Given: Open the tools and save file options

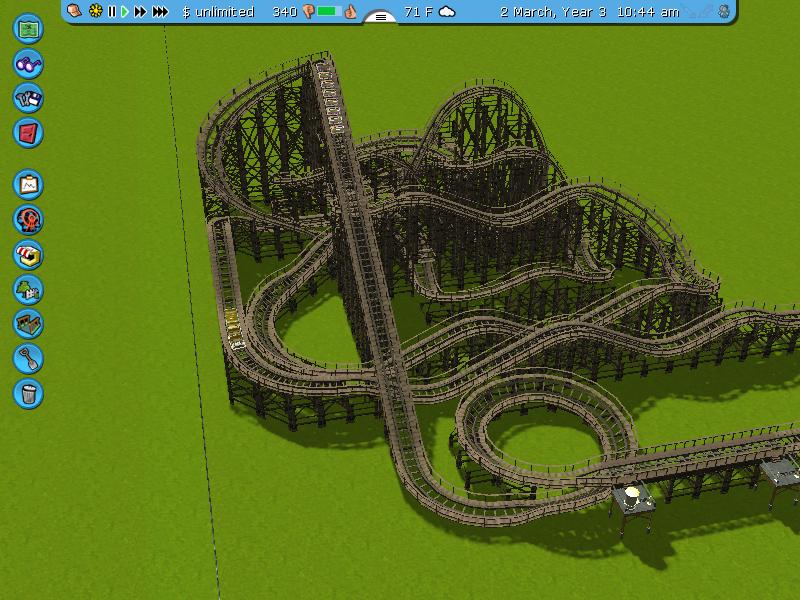Looking at the screenshot, I should tap(28, 98).
